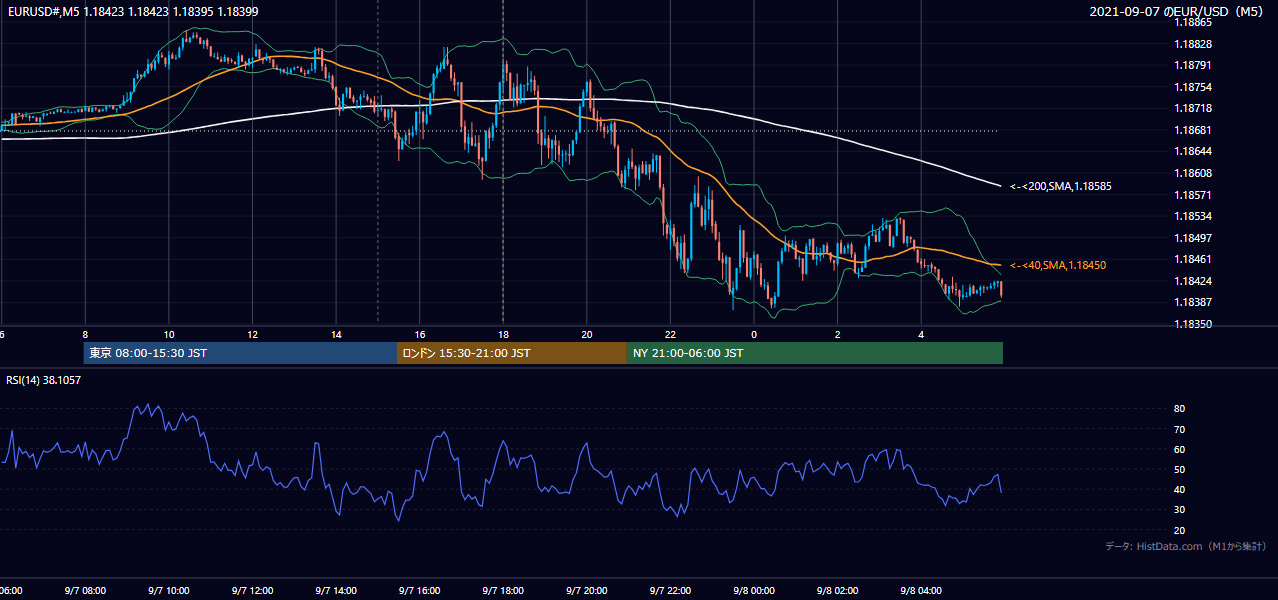Select the London 15:30-21:00 JST session bar
1278x600 pixels.
512,353
